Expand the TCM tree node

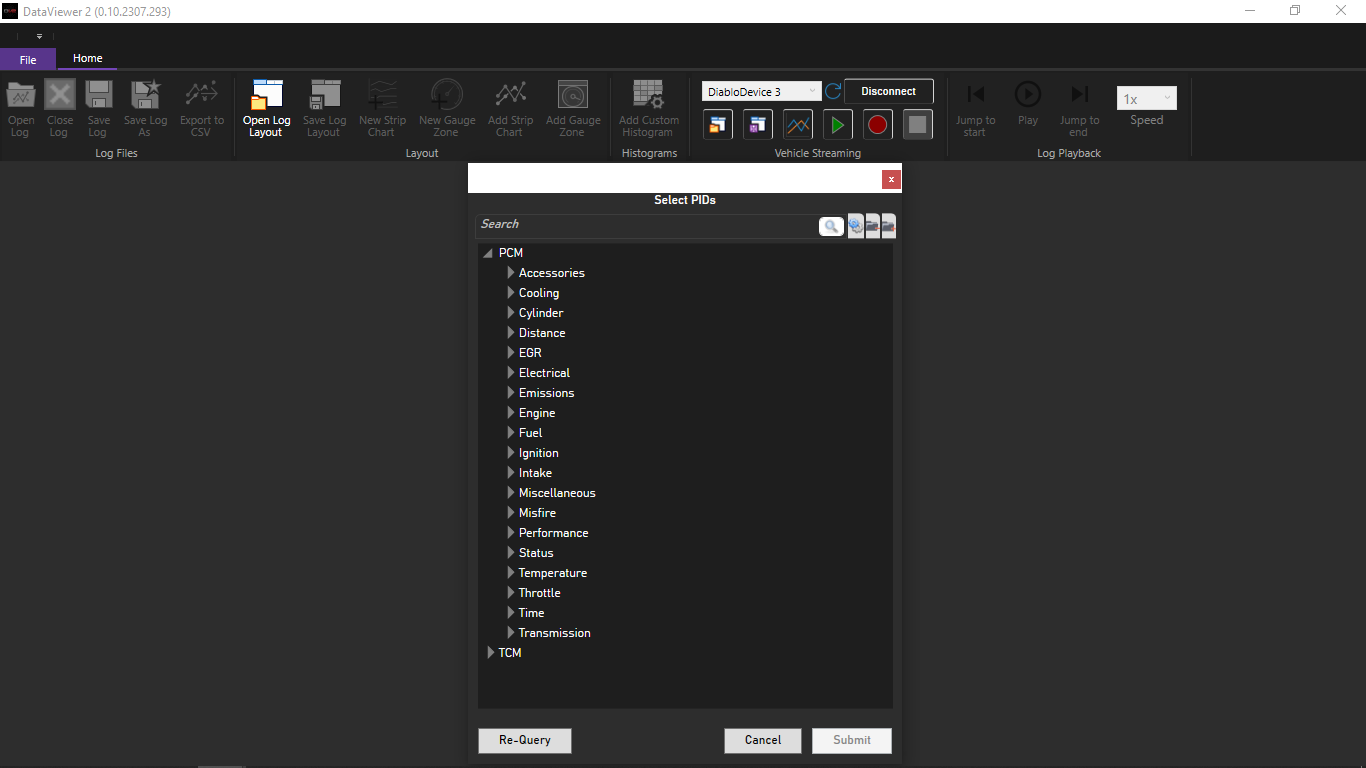click(490, 652)
